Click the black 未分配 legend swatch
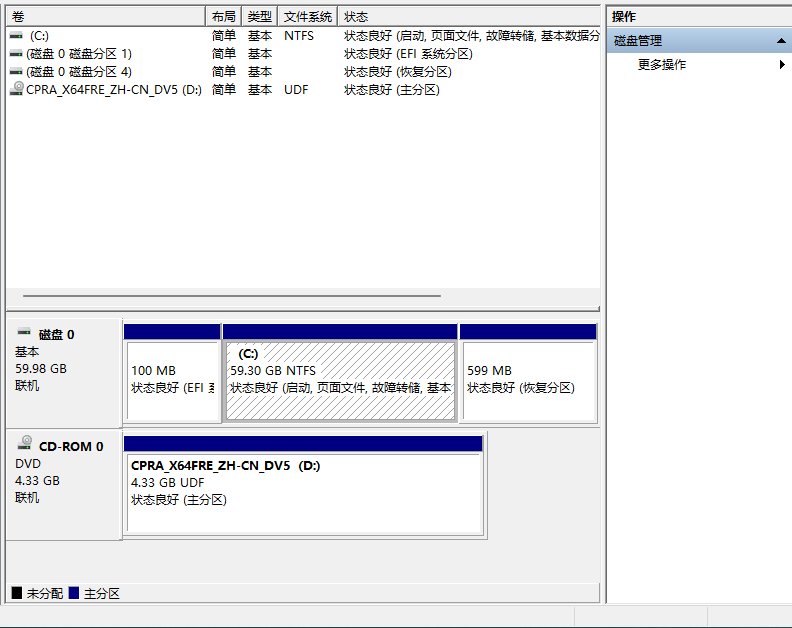The width and height of the screenshot is (792, 628). click(16, 593)
